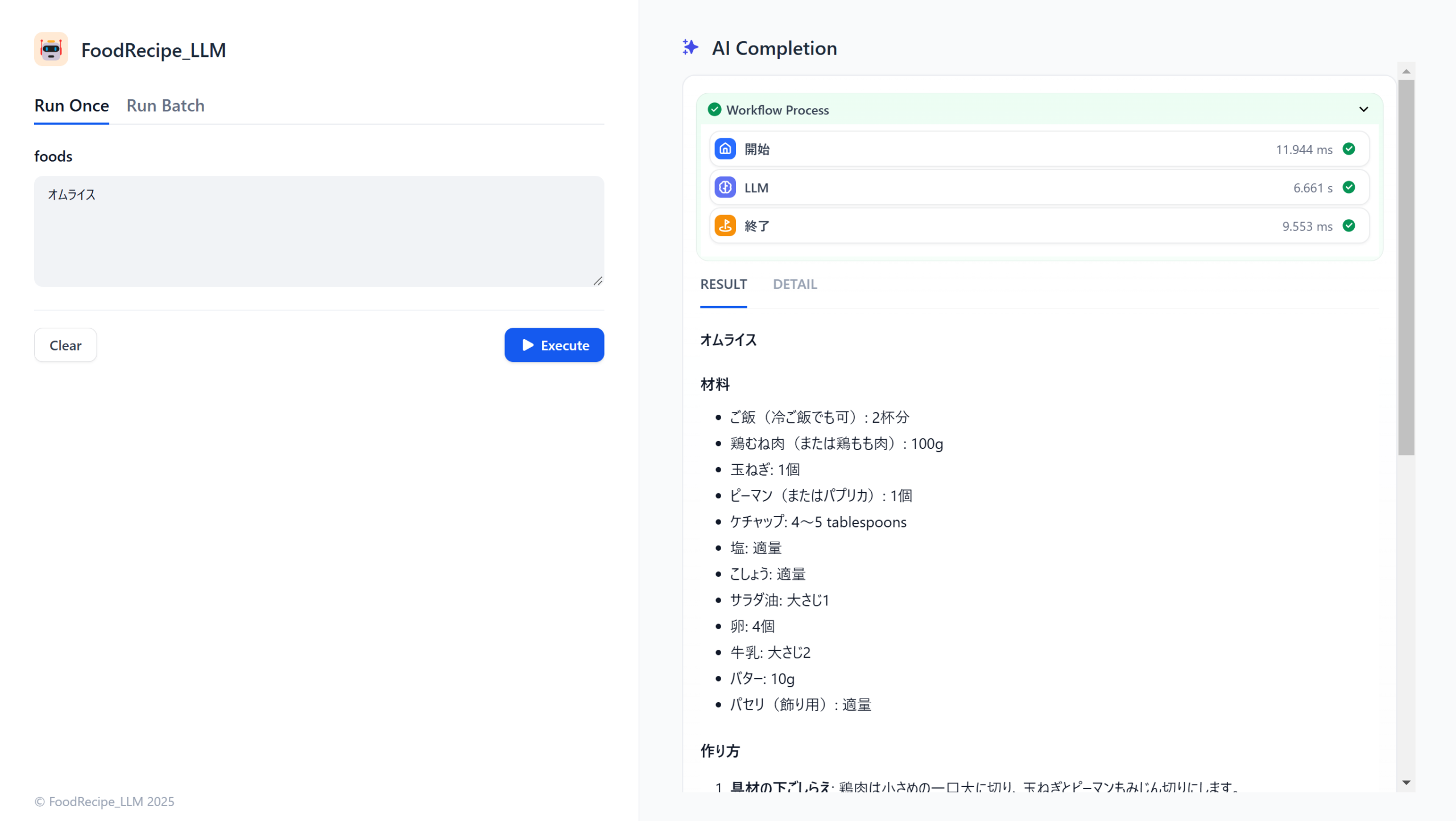Click the AI Completion sparkle icon
Viewport: 1456px width, 821px height.
[x=690, y=47]
